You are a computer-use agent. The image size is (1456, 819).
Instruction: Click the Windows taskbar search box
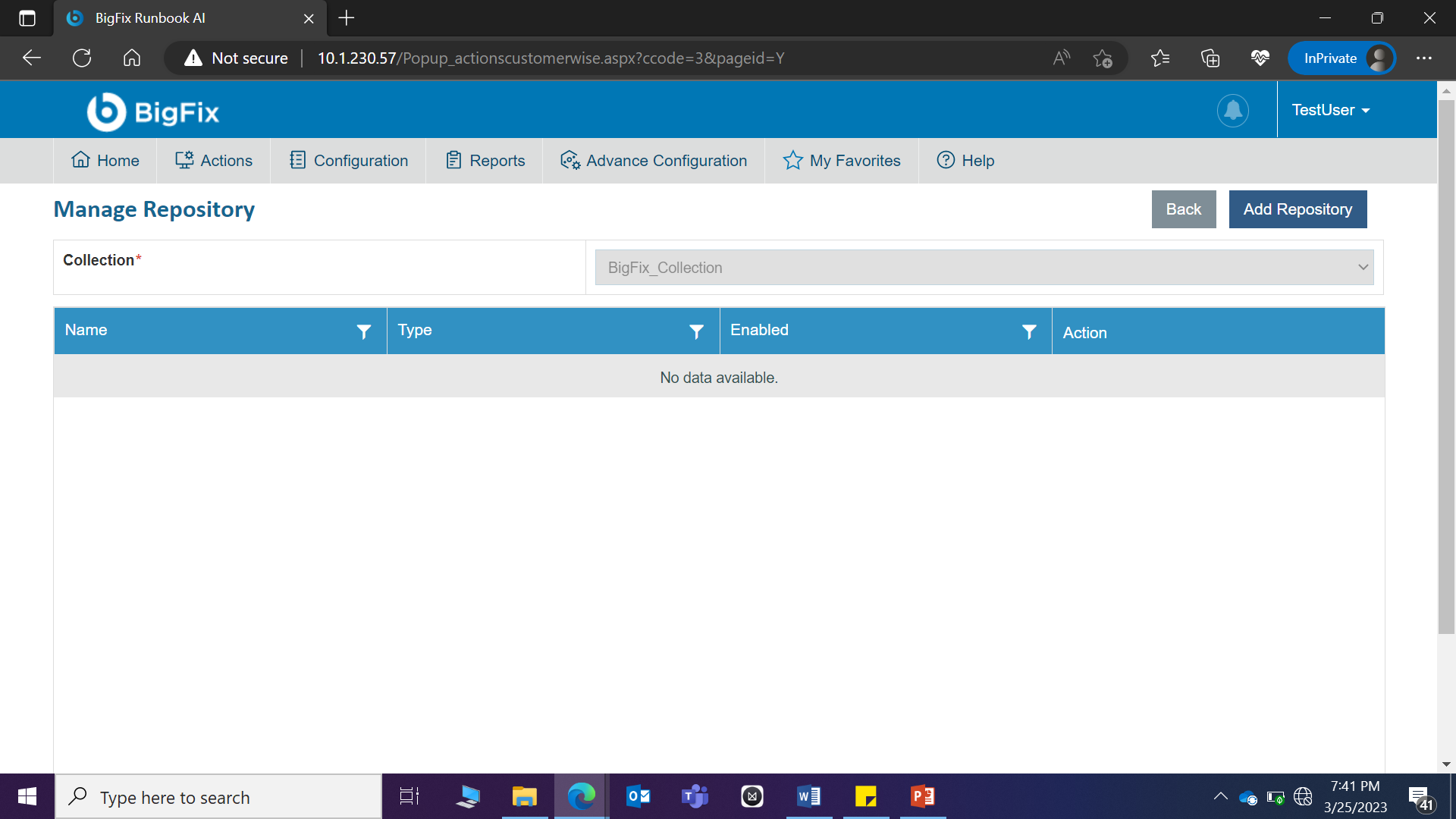[220, 797]
